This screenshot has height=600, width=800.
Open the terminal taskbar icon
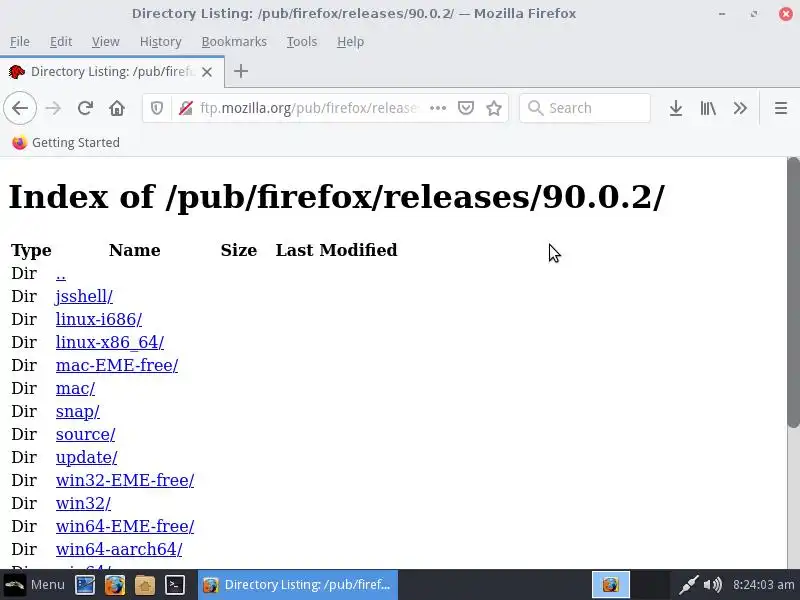tap(174, 585)
